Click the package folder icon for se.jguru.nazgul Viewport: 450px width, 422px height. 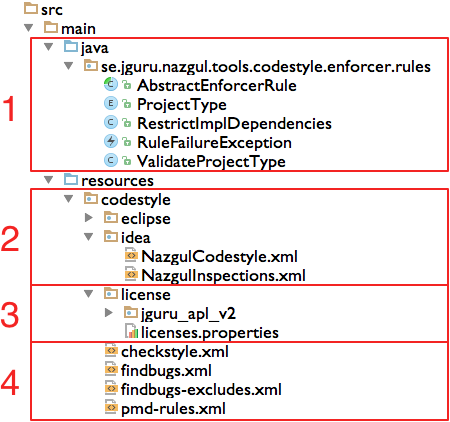click(91, 65)
